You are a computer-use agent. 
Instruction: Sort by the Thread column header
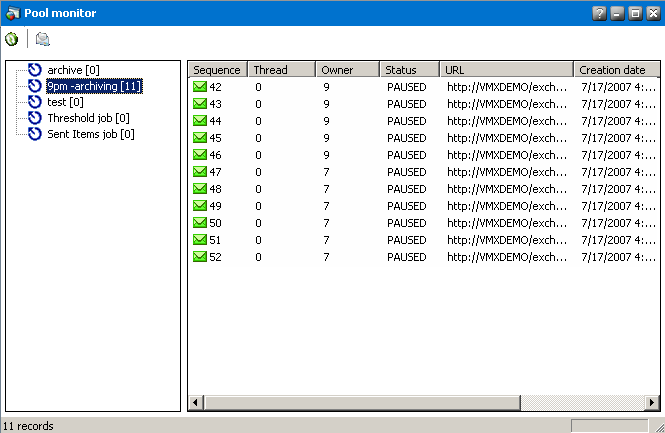coord(282,70)
